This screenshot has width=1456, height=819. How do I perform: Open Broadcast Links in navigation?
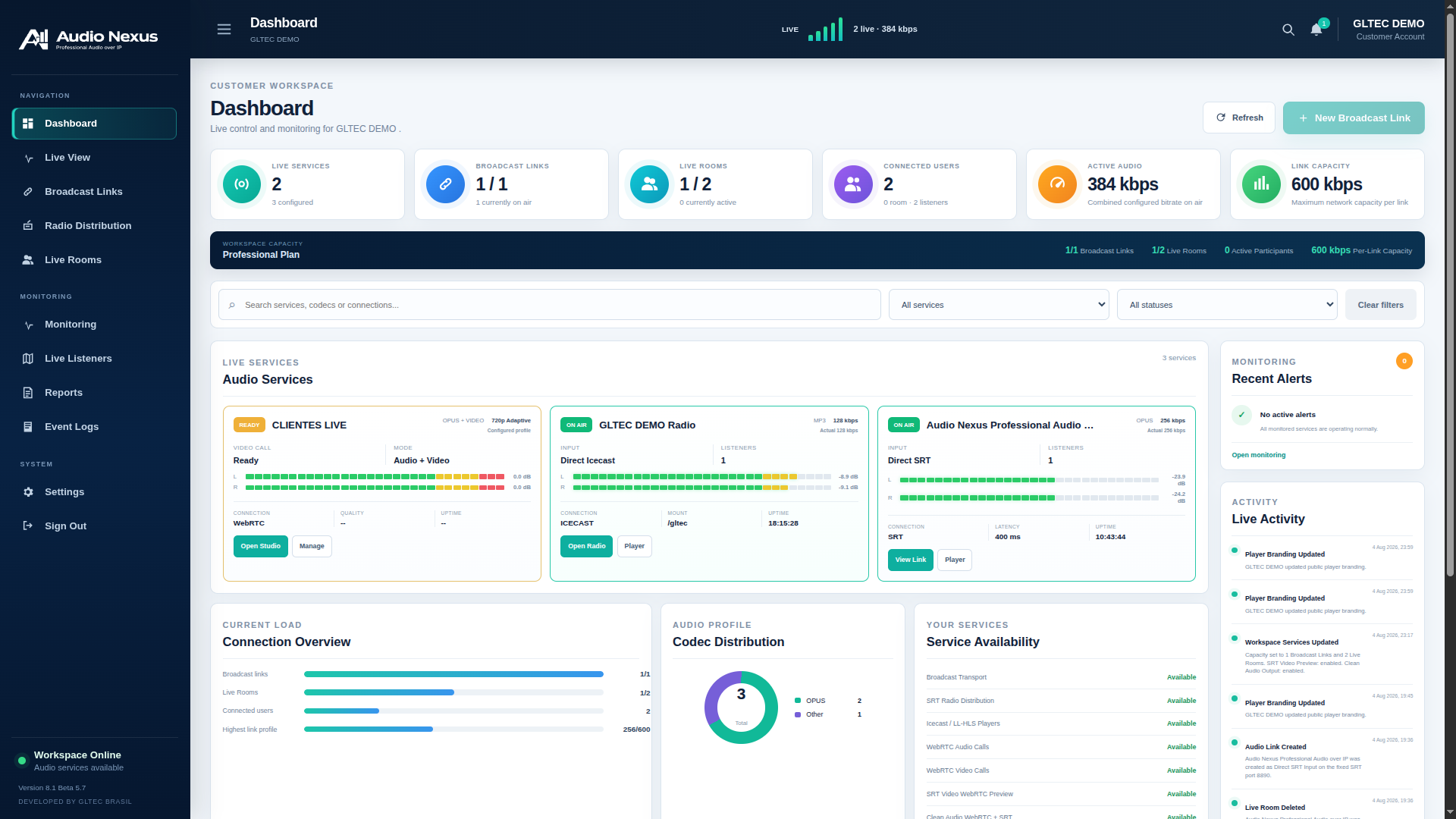(x=94, y=192)
